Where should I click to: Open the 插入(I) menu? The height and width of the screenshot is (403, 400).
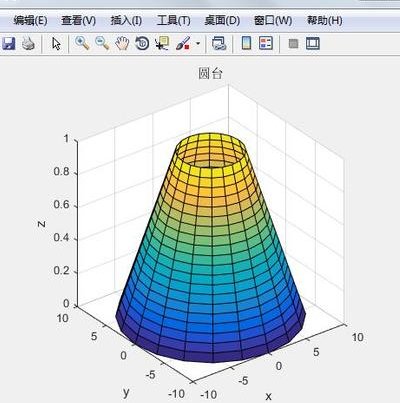click(x=126, y=21)
